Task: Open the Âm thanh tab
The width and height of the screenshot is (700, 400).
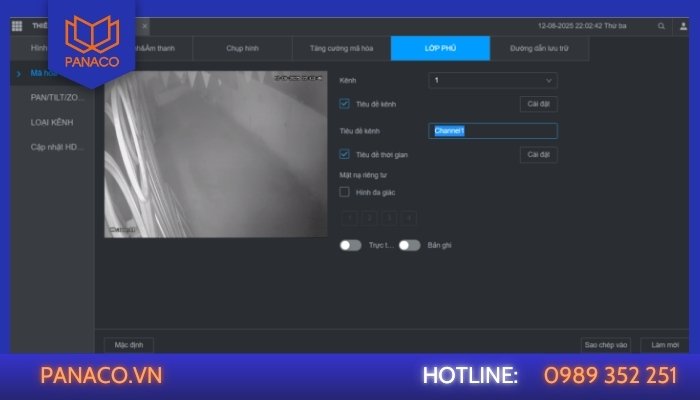Action: click(161, 48)
